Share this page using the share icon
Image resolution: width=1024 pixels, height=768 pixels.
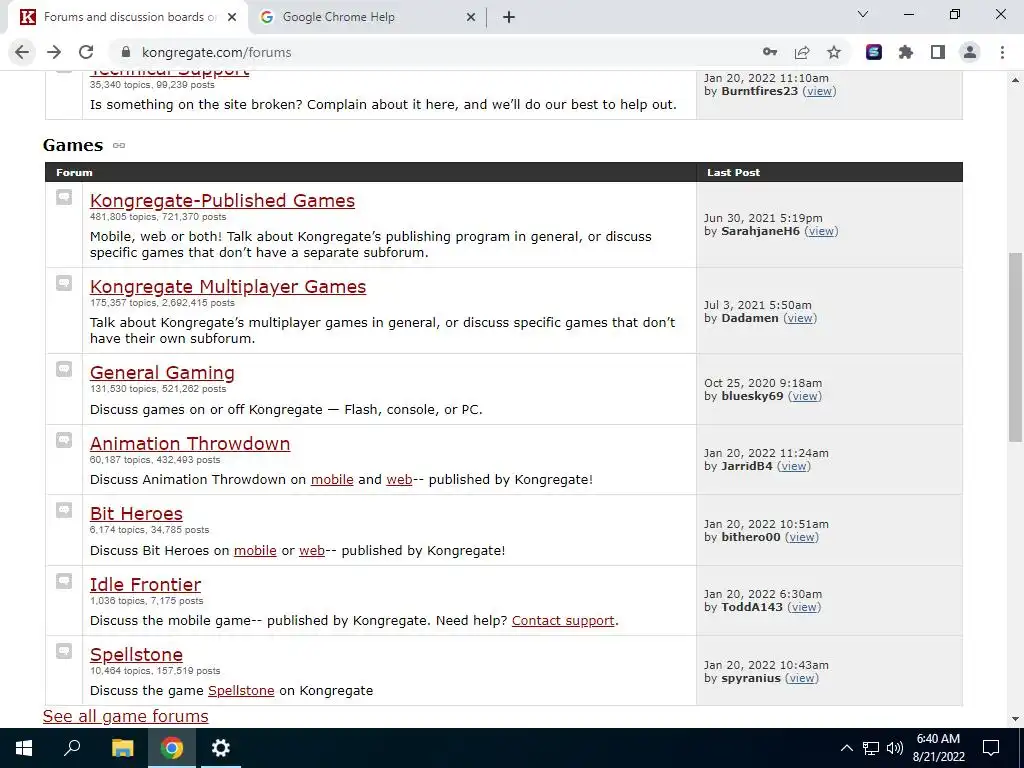point(802,52)
